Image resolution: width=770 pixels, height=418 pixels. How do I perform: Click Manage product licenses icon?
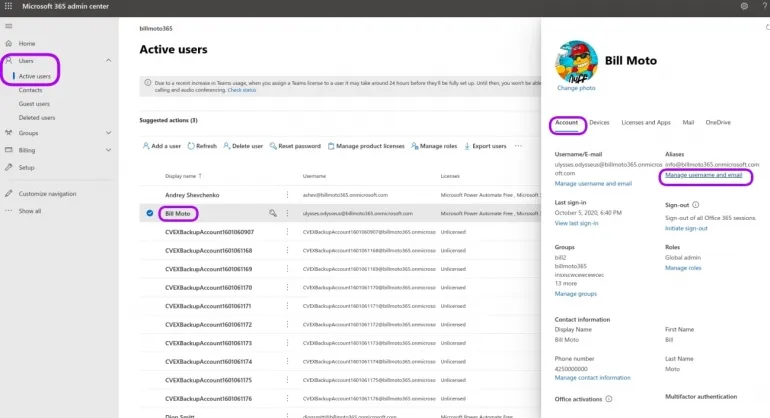[x=331, y=146]
